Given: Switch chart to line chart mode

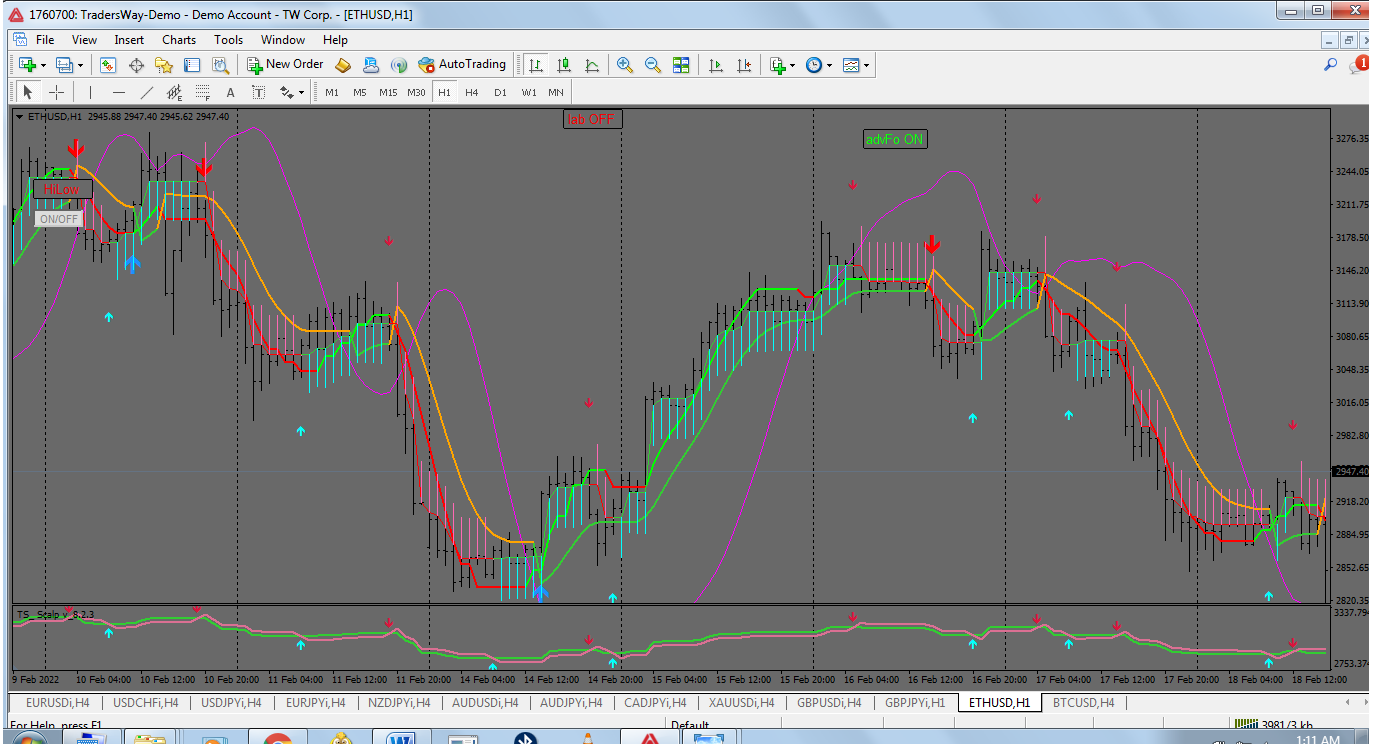Looking at the screenshot, I should (593, 65).
